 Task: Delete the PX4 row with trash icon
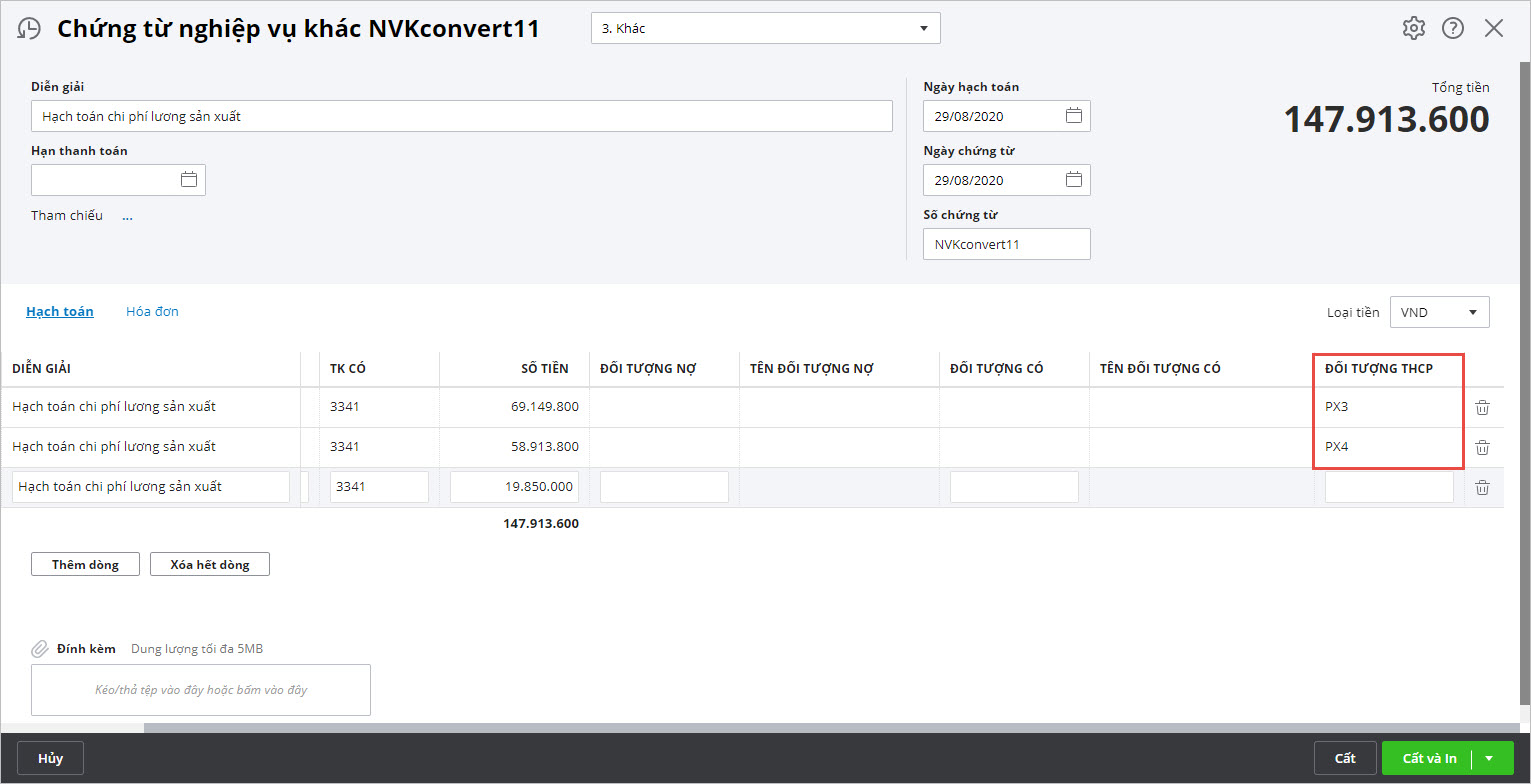click(x=1483, y=447)
